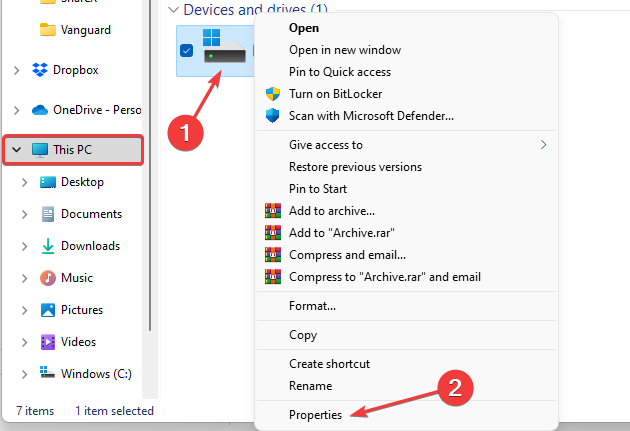630x431 pixels.
Task: Uncheck the selected drive checkbox
Action: click(x=187, y=50)
